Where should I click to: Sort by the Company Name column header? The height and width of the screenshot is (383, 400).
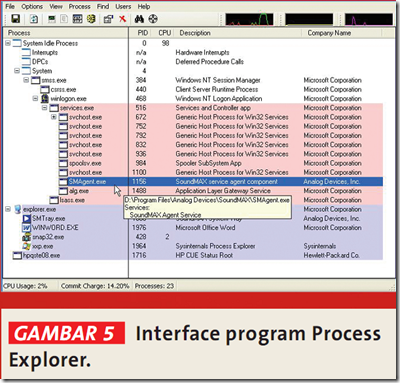pos(342,33)
